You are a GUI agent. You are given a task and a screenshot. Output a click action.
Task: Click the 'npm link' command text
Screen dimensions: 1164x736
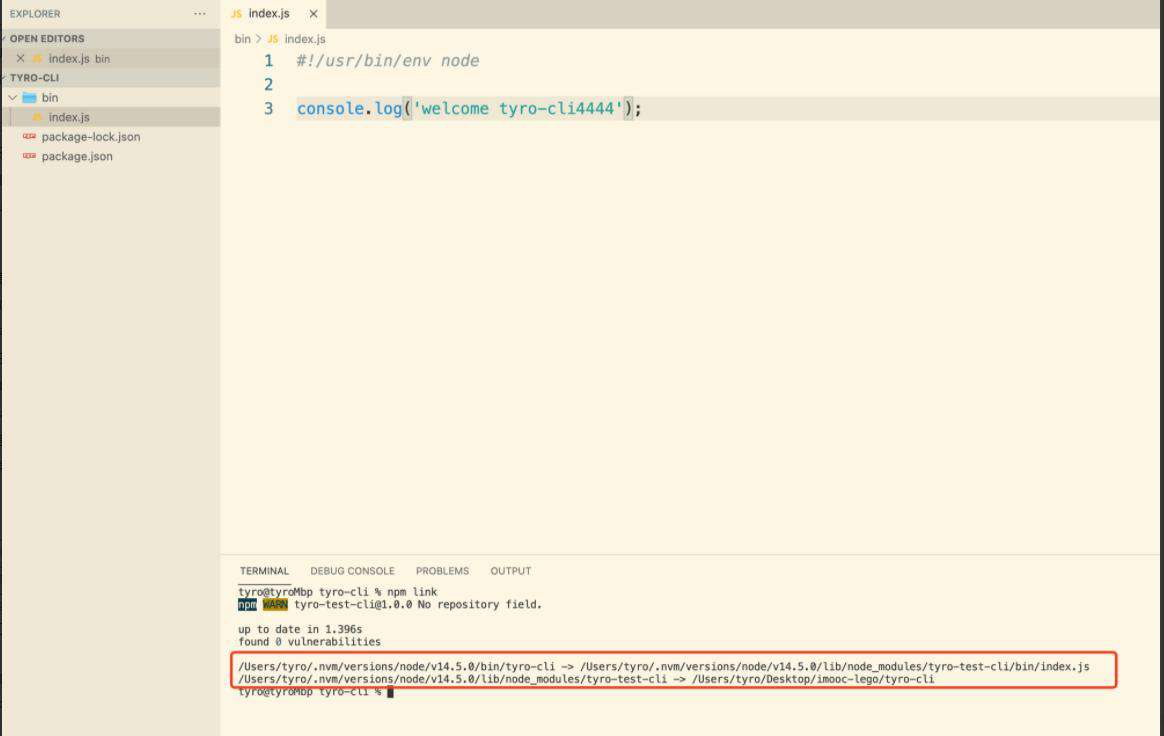[412, 592]
